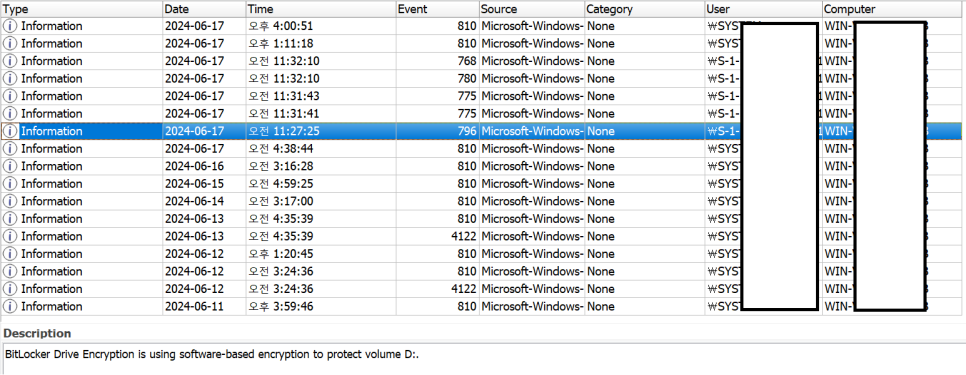Screen dimensions: 966x375
Task: Sort the list by the Event column header
Action: pos(437,9)
